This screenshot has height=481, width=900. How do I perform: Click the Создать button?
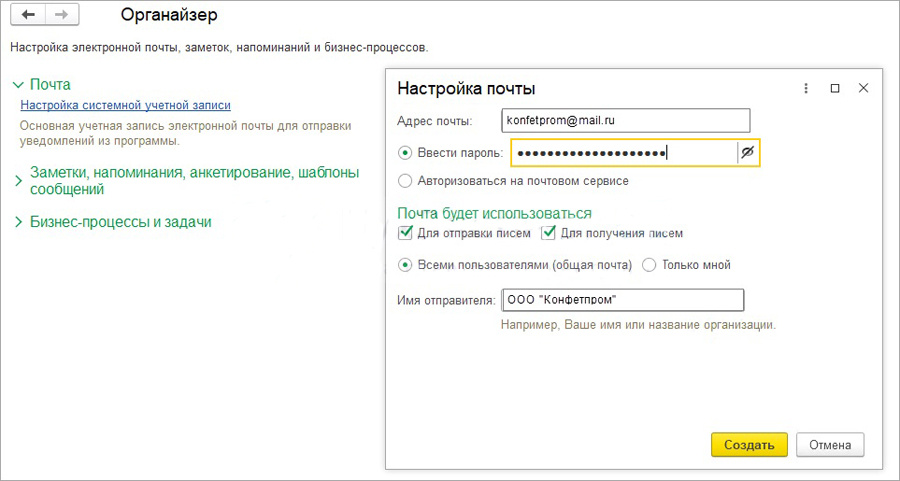(x=749, y=445)
